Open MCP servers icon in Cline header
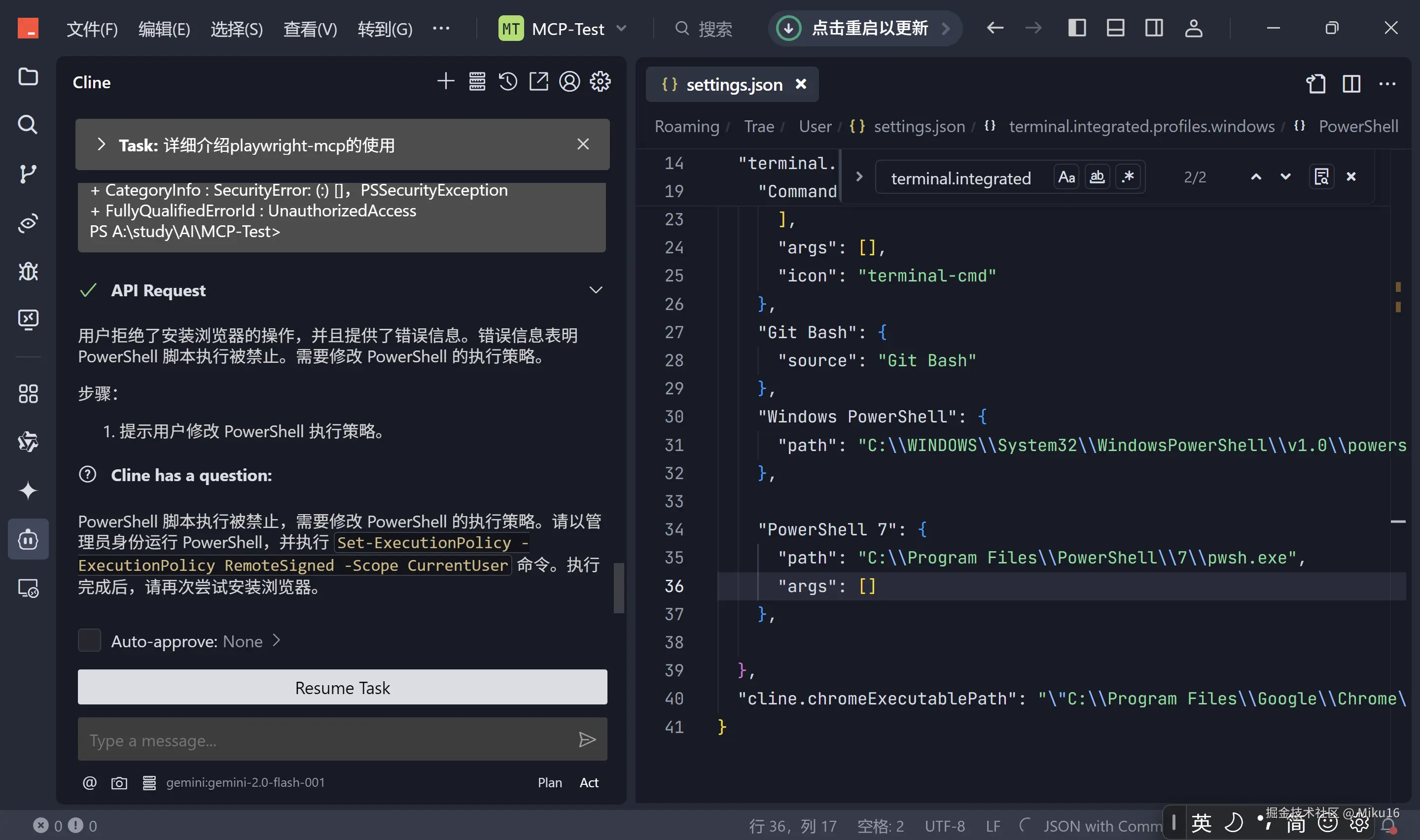The height and width of the screenshot is (840, 1420). pyautogui.click(x=477, y=82)
